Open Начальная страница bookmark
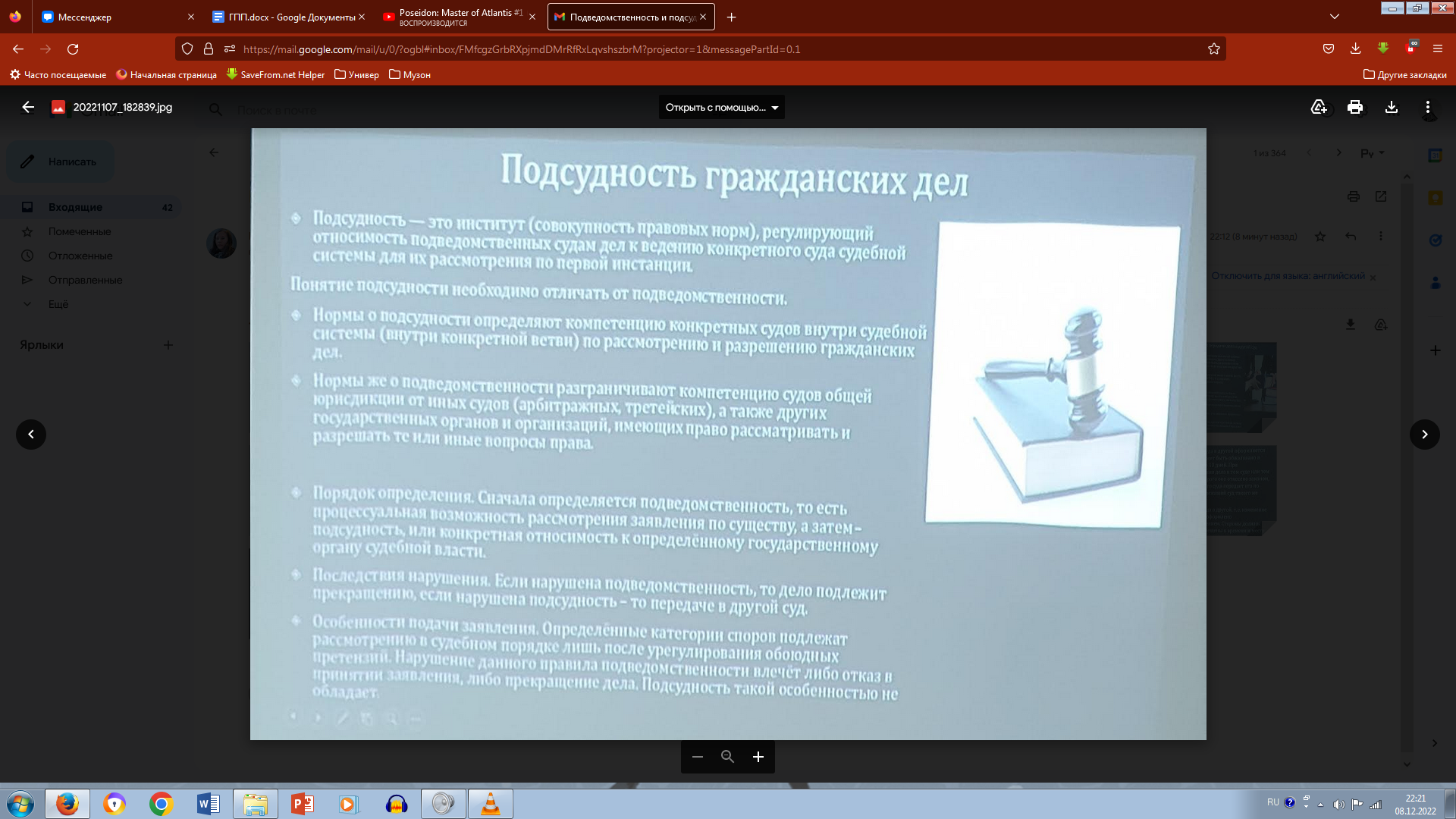 click(x=166, y=74)
